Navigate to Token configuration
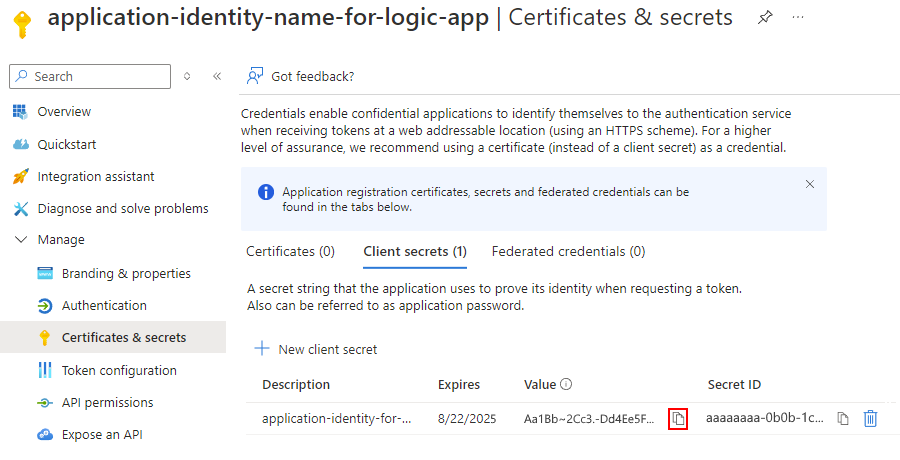900x460 pixels. [119, 371]
